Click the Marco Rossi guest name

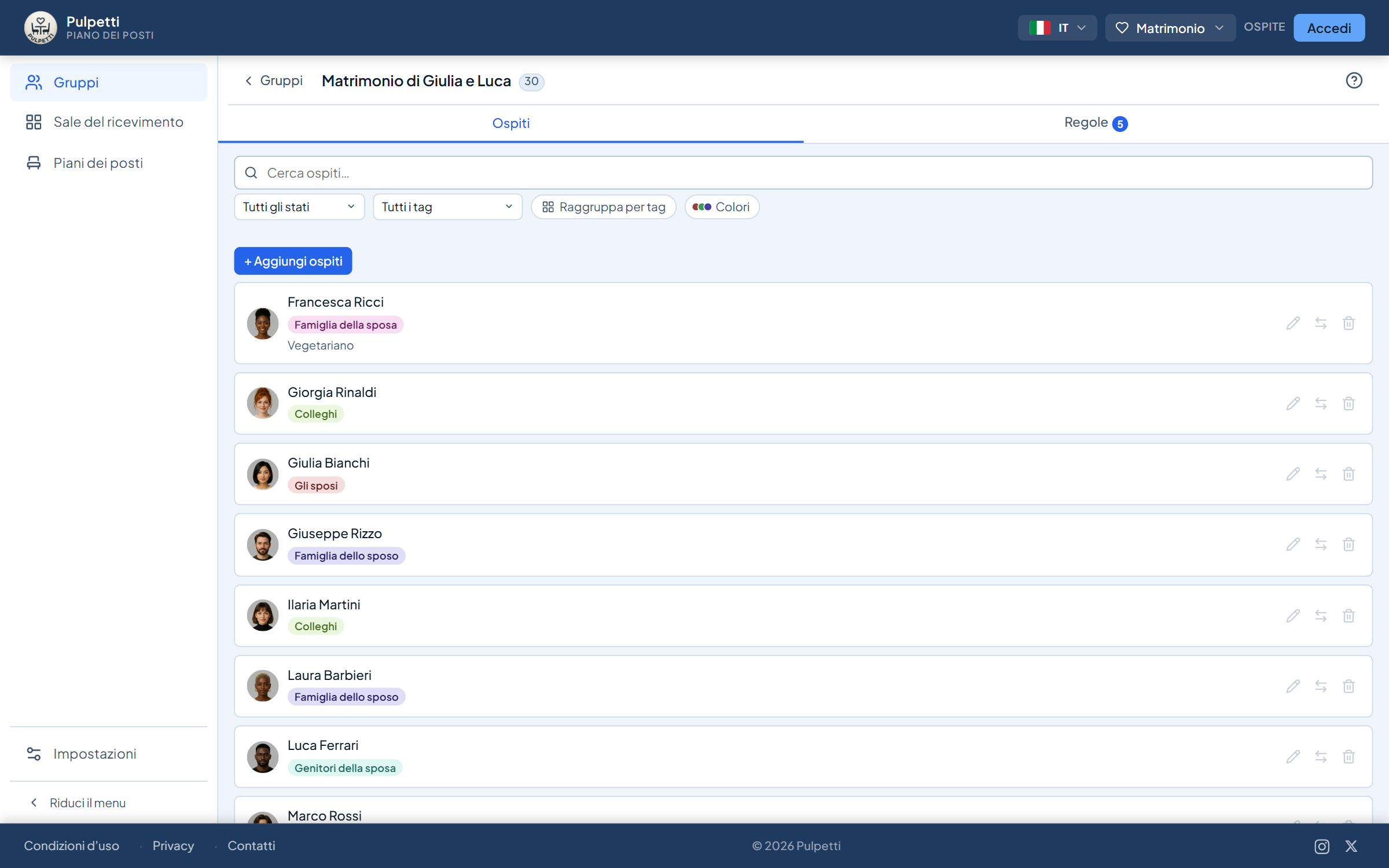pyautogui.click(x=325, y=815)
